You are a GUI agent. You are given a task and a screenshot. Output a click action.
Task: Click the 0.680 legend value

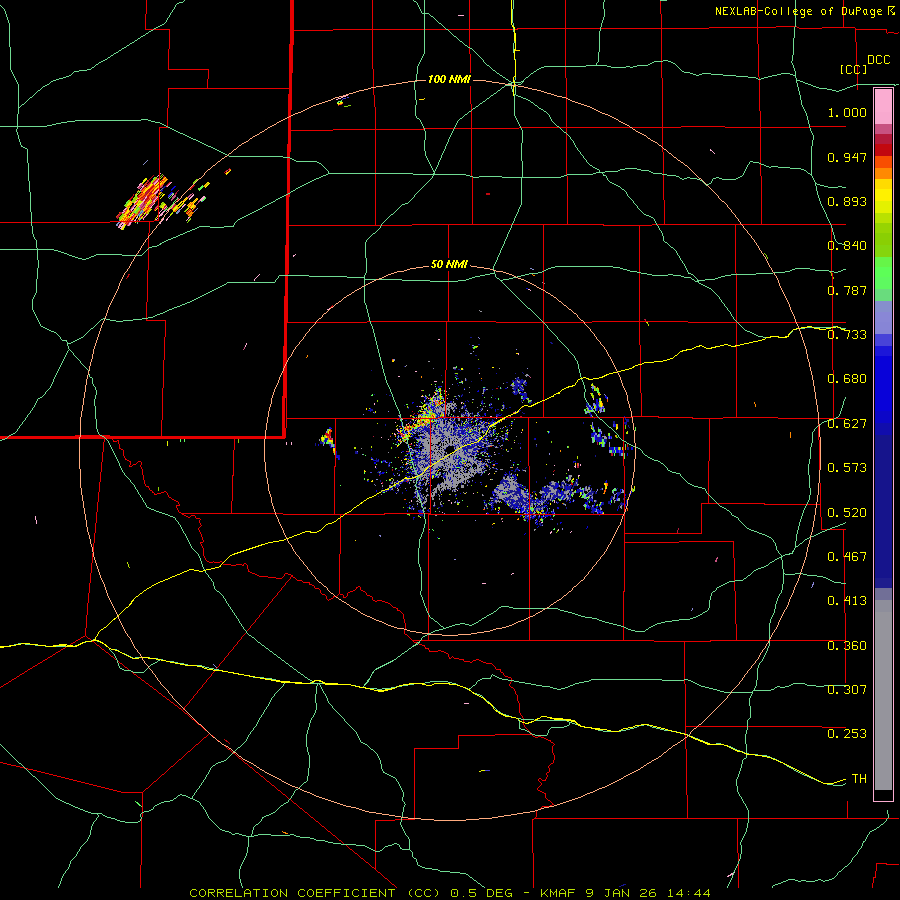click(847, 379)
